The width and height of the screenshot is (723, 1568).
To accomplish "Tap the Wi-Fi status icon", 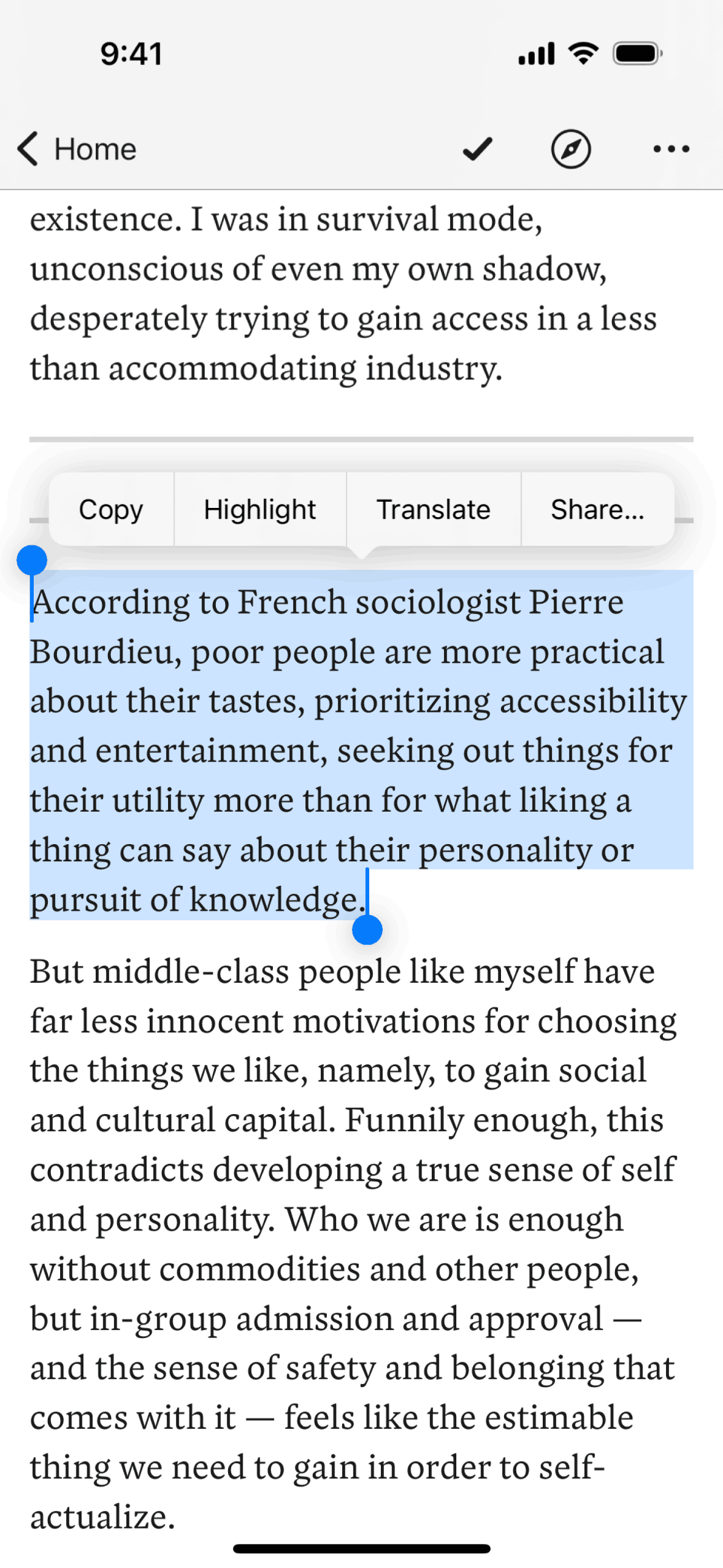I will pos(583,53).
